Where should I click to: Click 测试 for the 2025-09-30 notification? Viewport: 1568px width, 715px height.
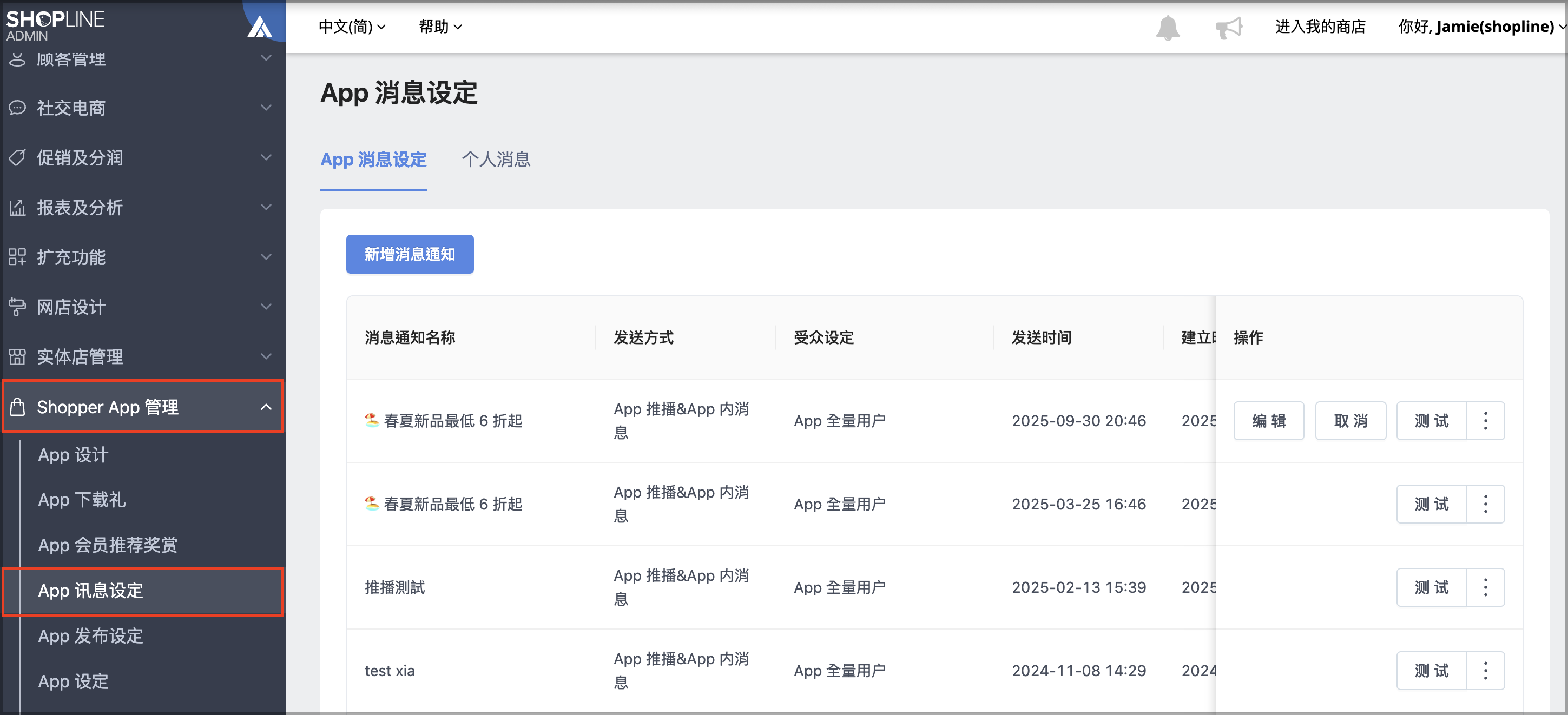(1432, 420)
